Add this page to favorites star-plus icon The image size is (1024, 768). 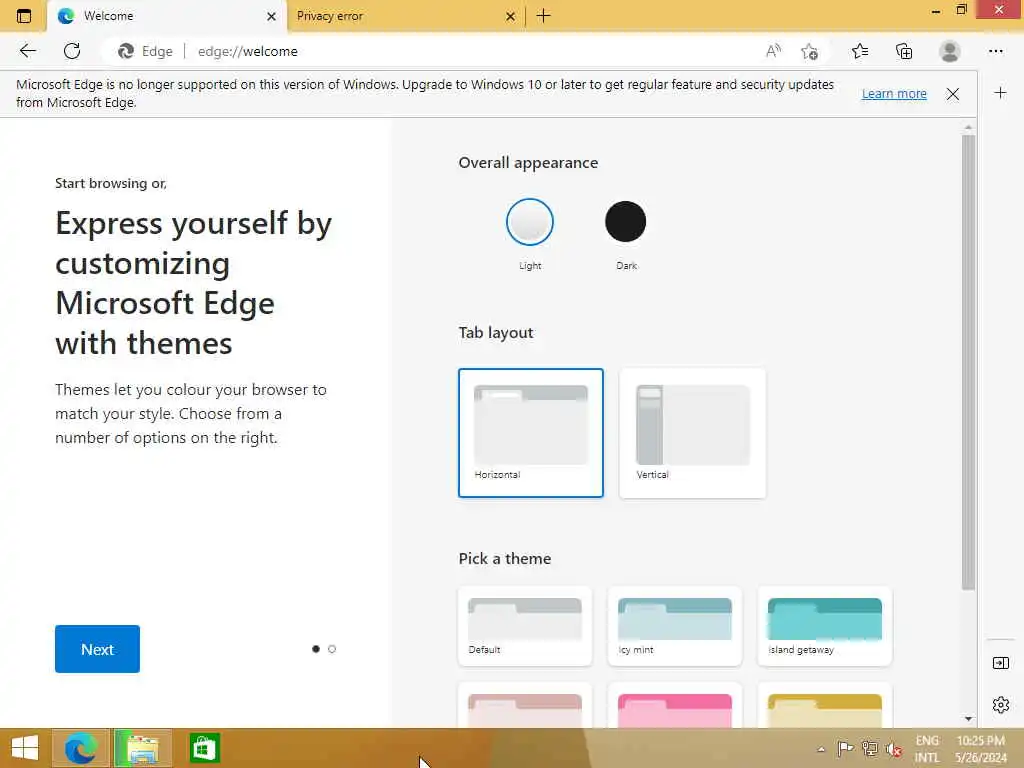pos(810,51)
